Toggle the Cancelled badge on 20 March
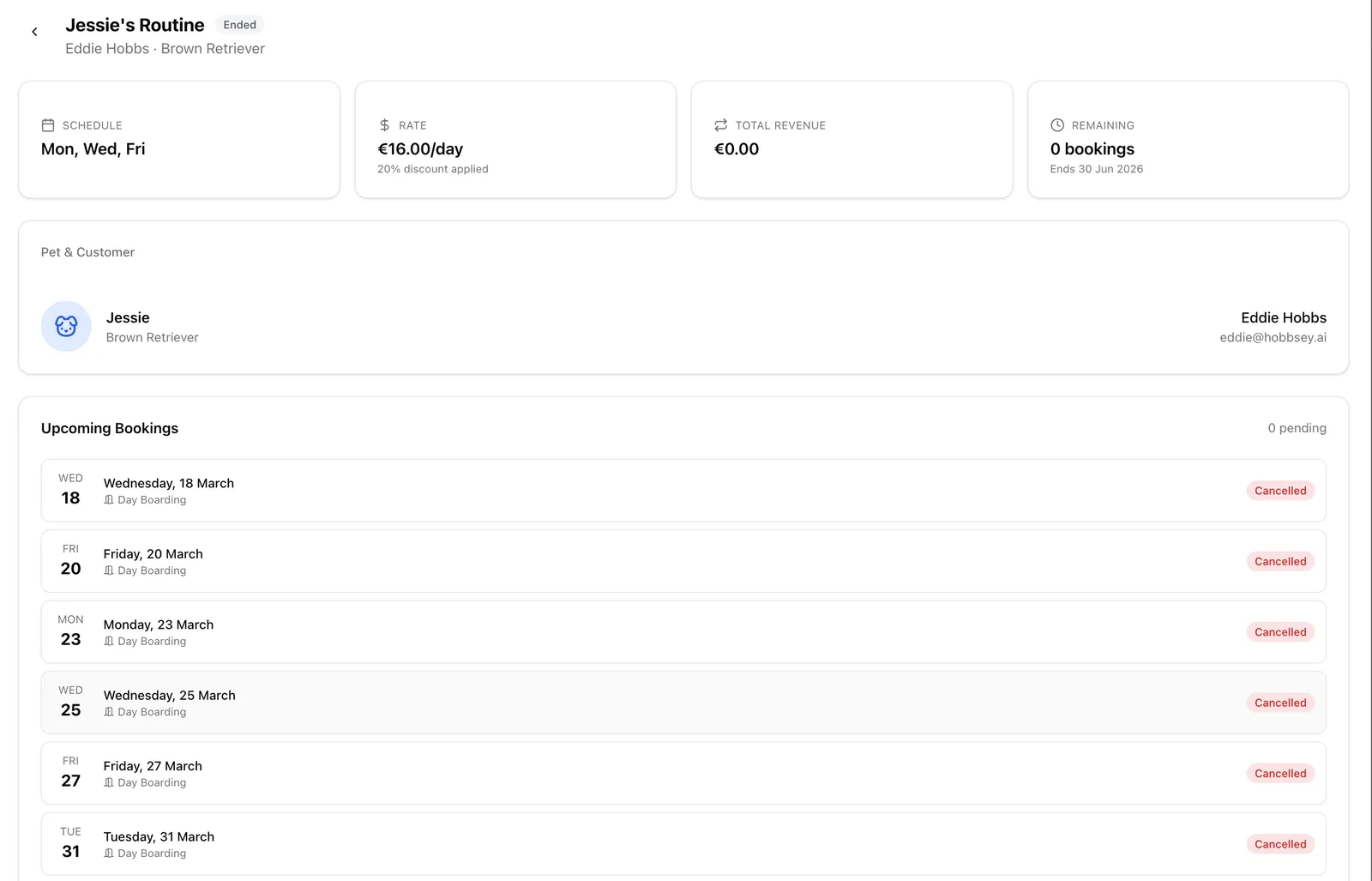 tap(1280, 561)
